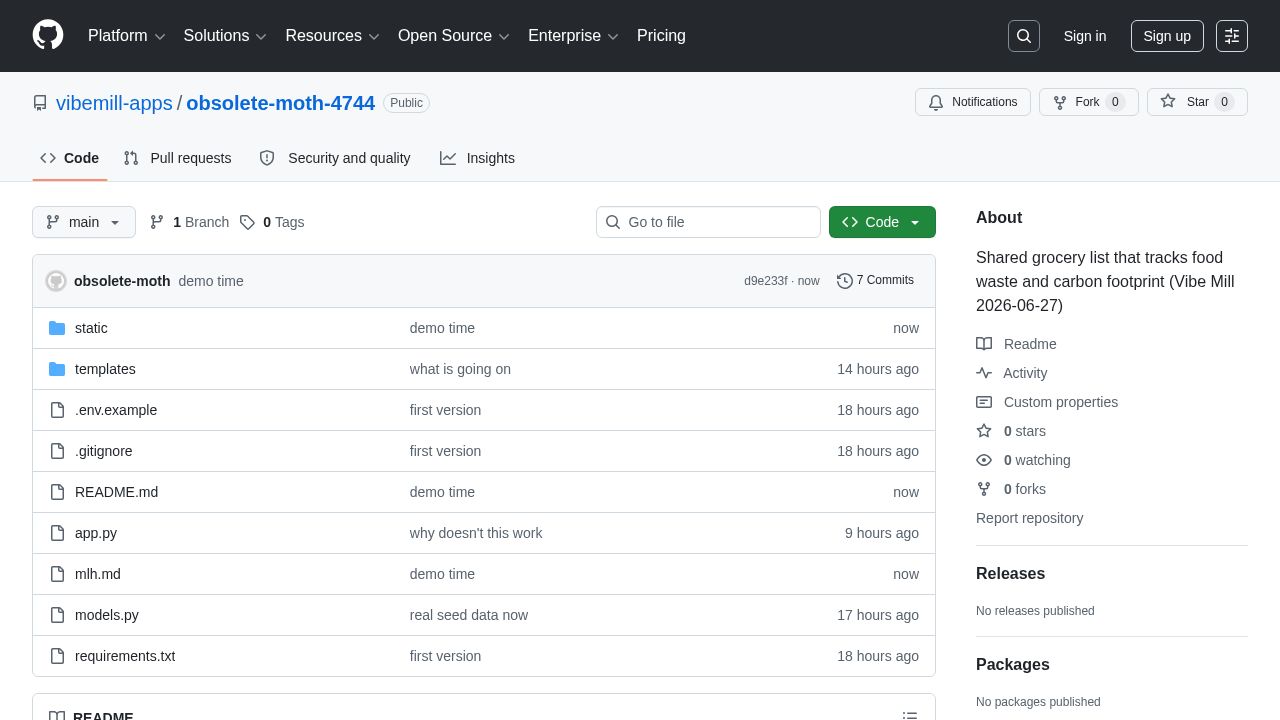Click the Report repository link
The image size is (1280, 720).
point(1029,518)
